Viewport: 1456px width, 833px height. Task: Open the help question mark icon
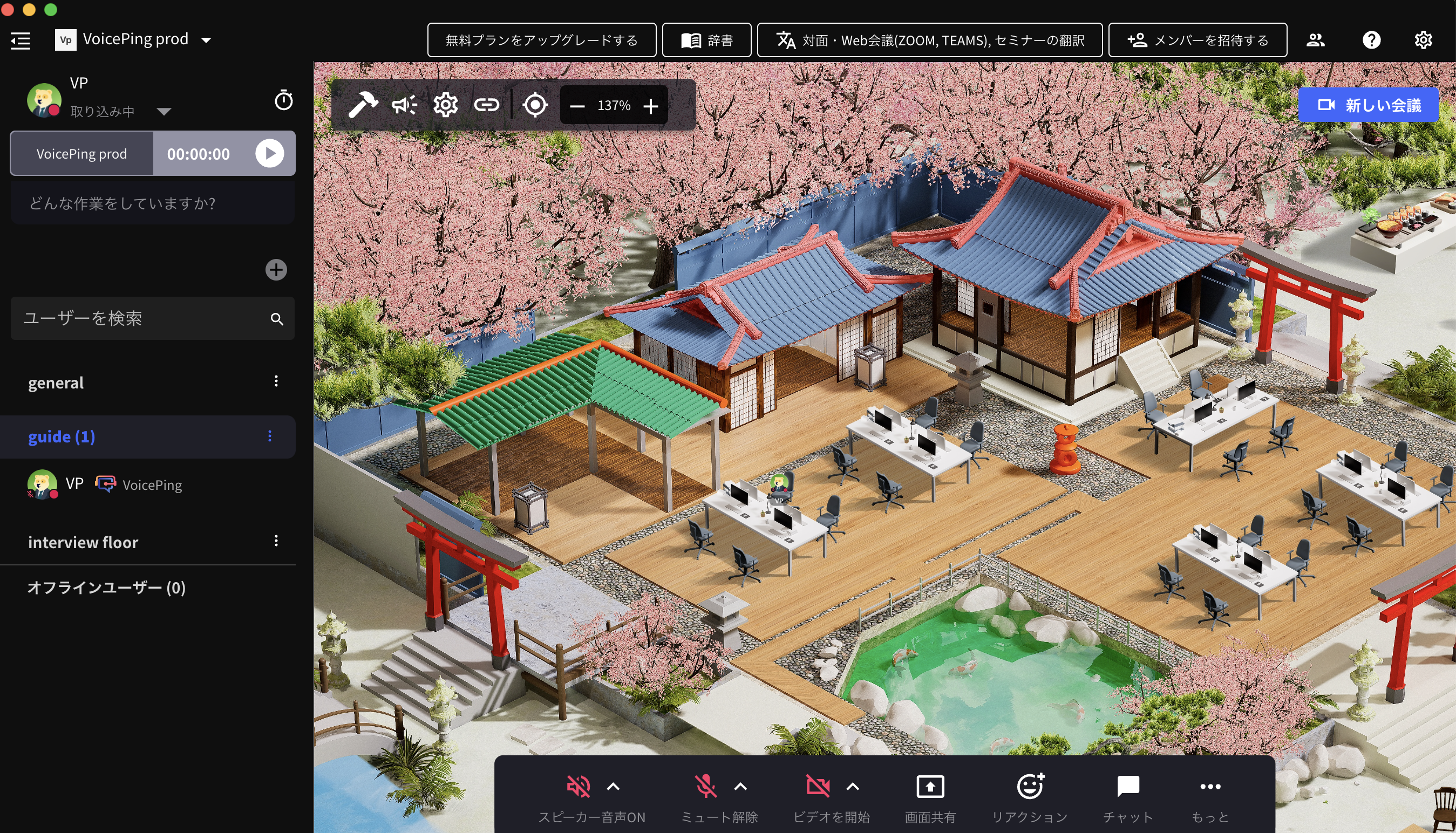tap(1372, 39)
